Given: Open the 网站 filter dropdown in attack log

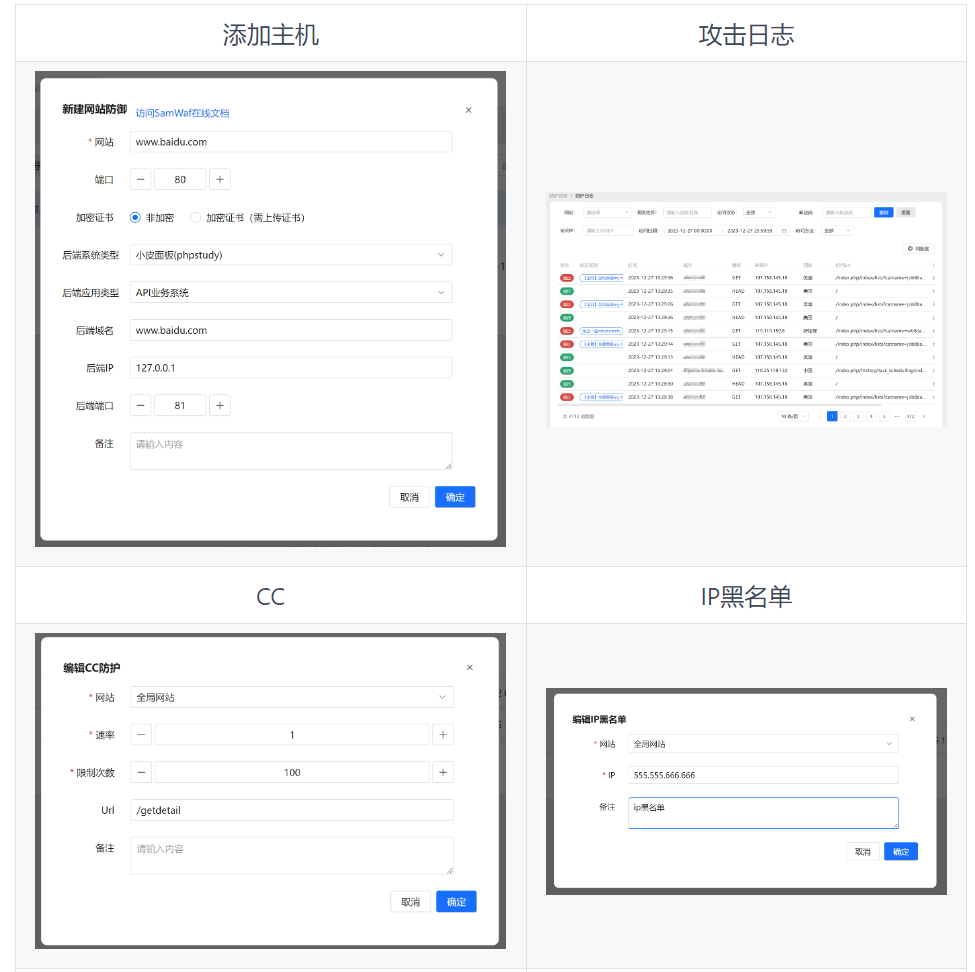Looking at the screenshot, I should 608,213.
